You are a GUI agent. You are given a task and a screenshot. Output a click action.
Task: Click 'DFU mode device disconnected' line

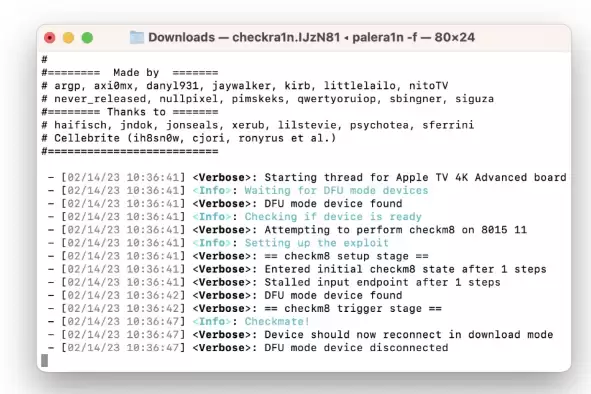tap(356, 348)
